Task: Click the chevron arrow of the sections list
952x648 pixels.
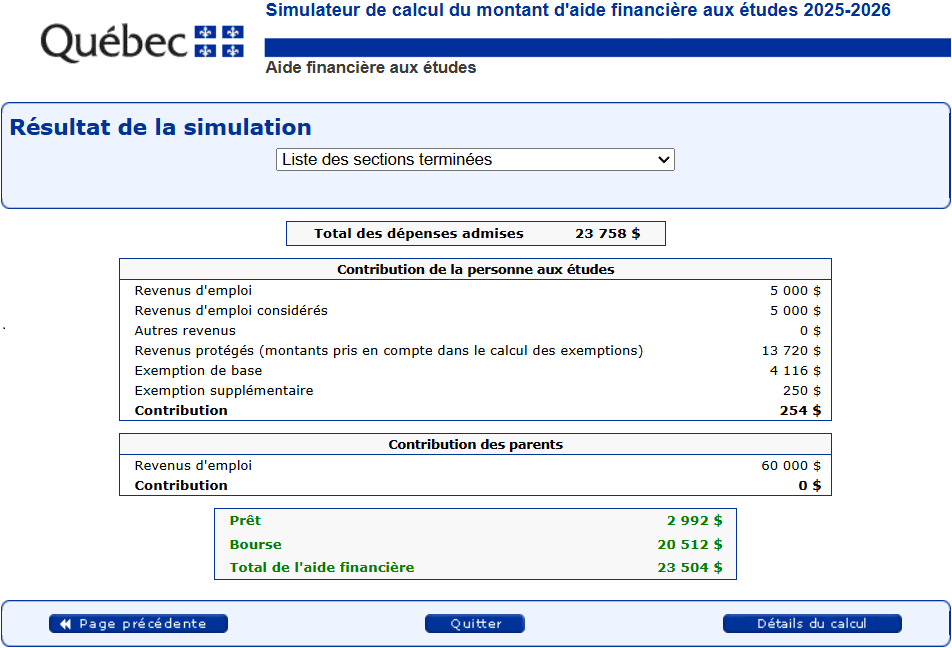Action: click(x=662, y=160)
